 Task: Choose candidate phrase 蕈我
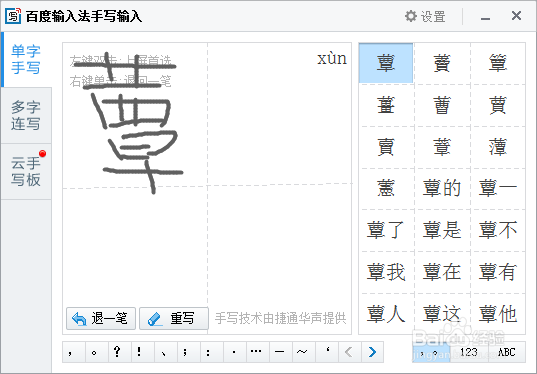coord(386,272)
